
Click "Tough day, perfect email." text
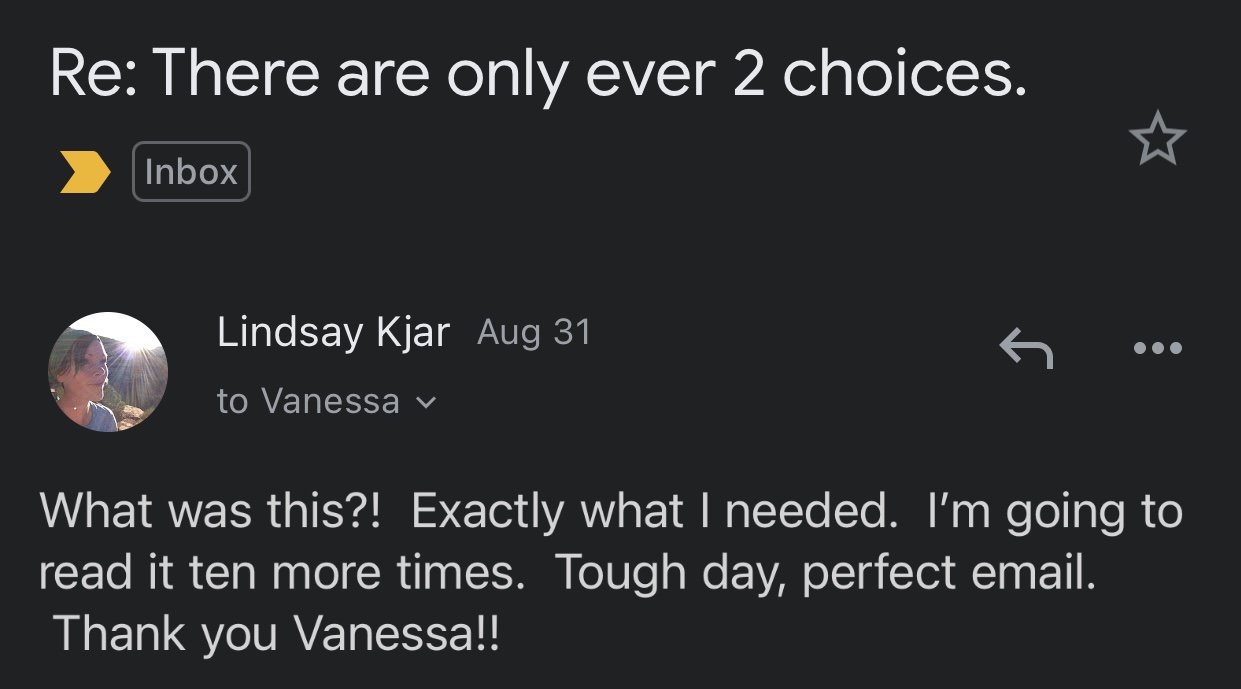tap(825, 573)
